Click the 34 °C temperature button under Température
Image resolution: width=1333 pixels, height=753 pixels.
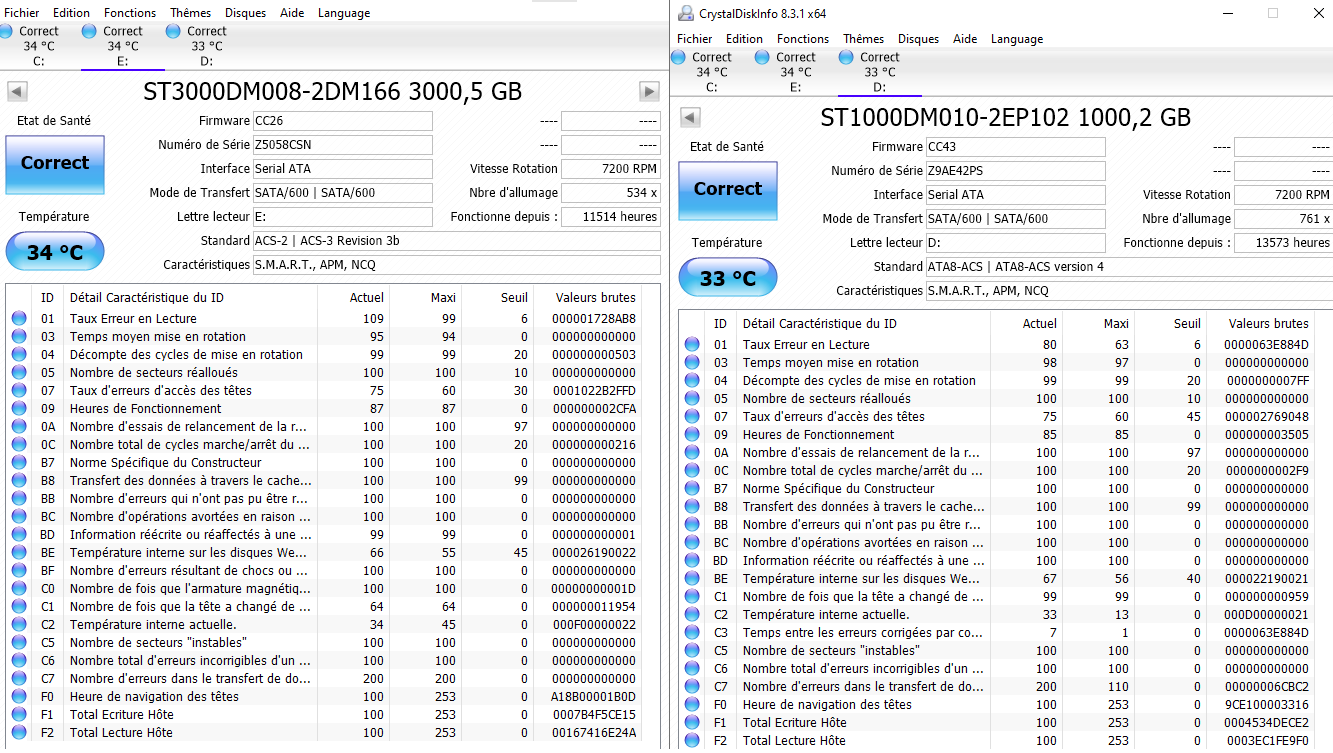(x=55, y=252)
